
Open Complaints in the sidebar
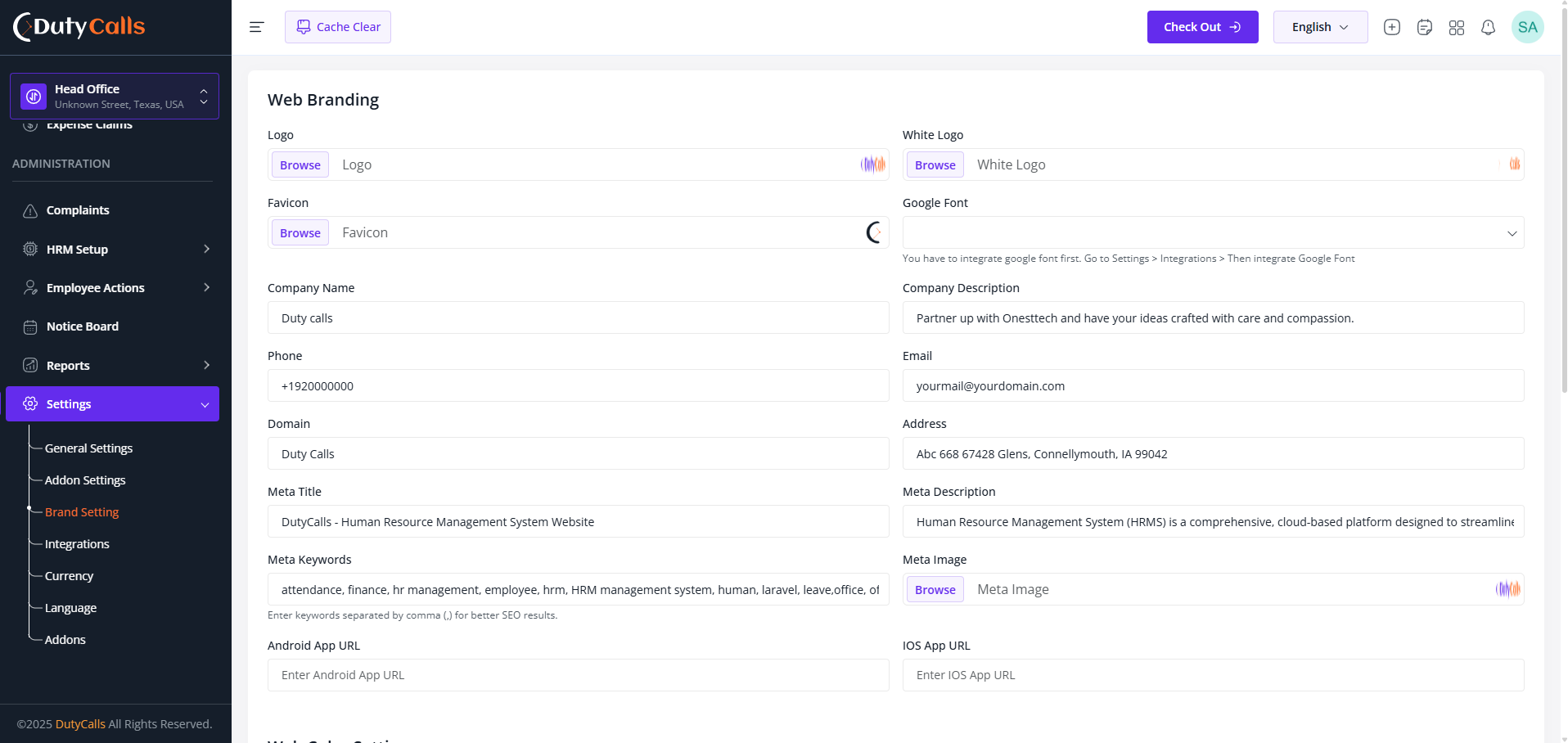click(78, 210)
